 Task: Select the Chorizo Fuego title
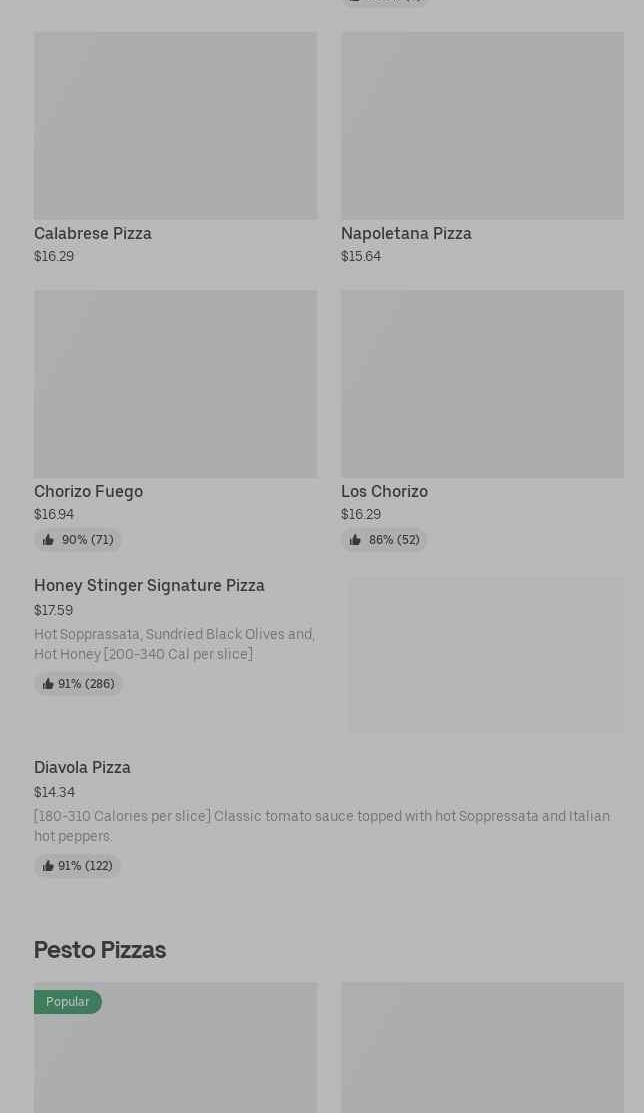(x=88, y=491)
